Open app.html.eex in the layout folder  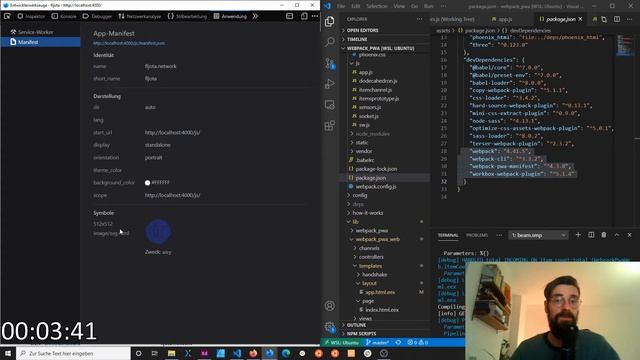(380, 292)
